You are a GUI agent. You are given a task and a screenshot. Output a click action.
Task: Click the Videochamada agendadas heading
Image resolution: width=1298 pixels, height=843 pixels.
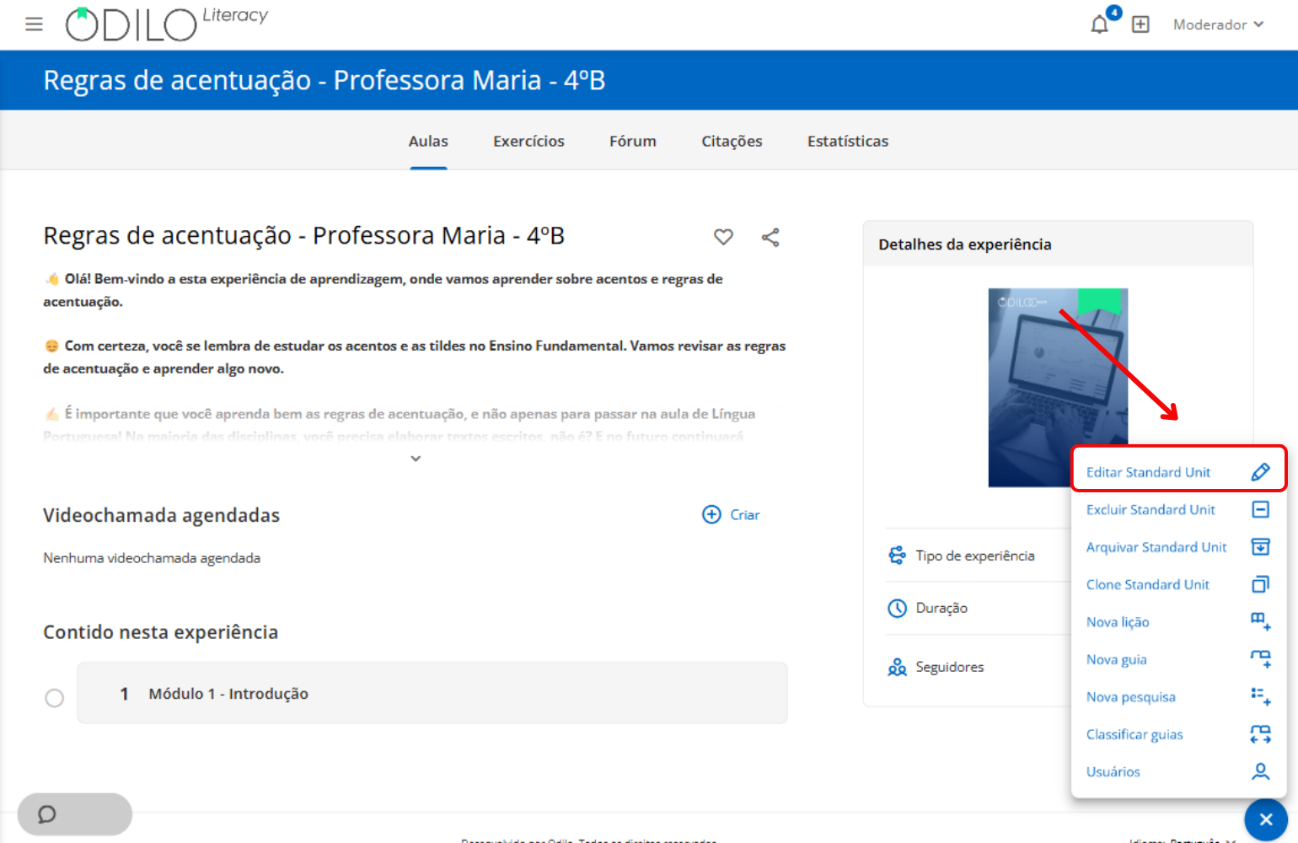tap(161, 516)
